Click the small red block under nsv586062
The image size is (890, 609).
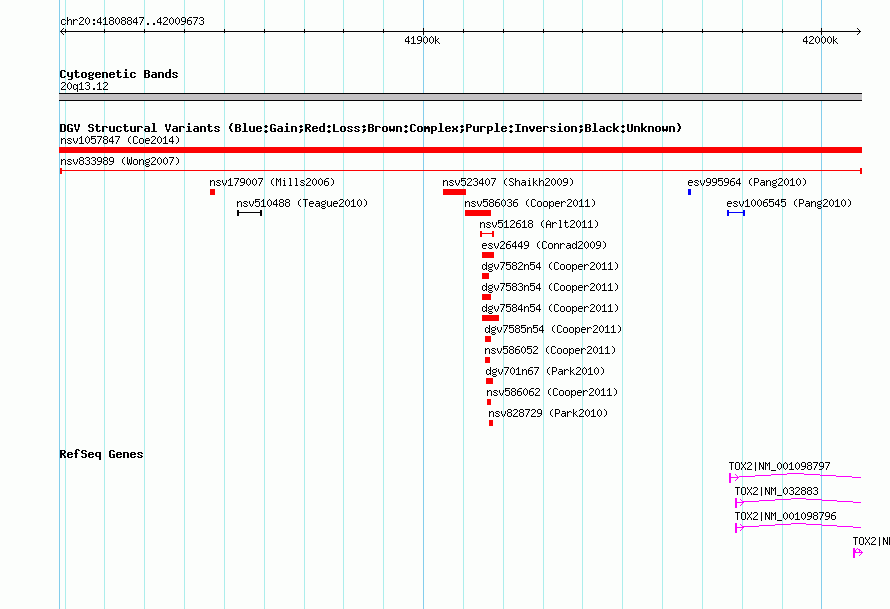[489, 402]
